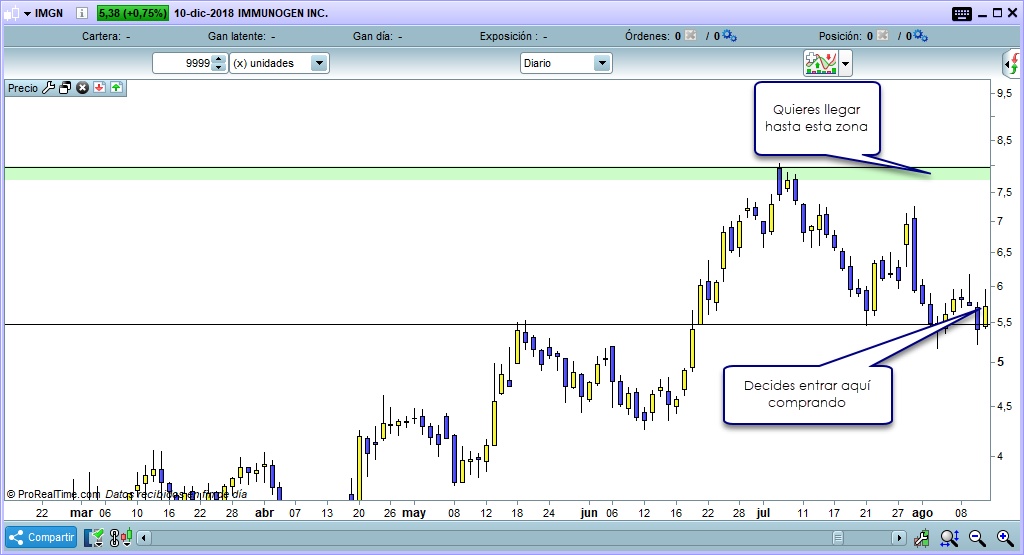Open the Órdenes settings gear icon
Screen dimensions: 1024x555
729,36
